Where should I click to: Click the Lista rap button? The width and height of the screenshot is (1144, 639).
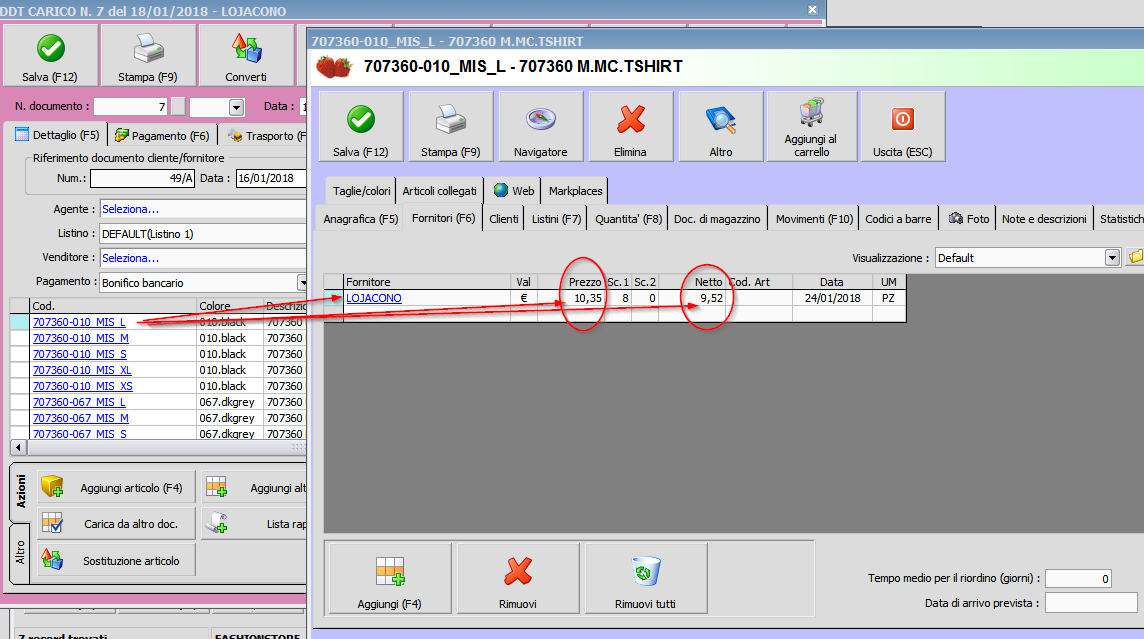[254, 524]
